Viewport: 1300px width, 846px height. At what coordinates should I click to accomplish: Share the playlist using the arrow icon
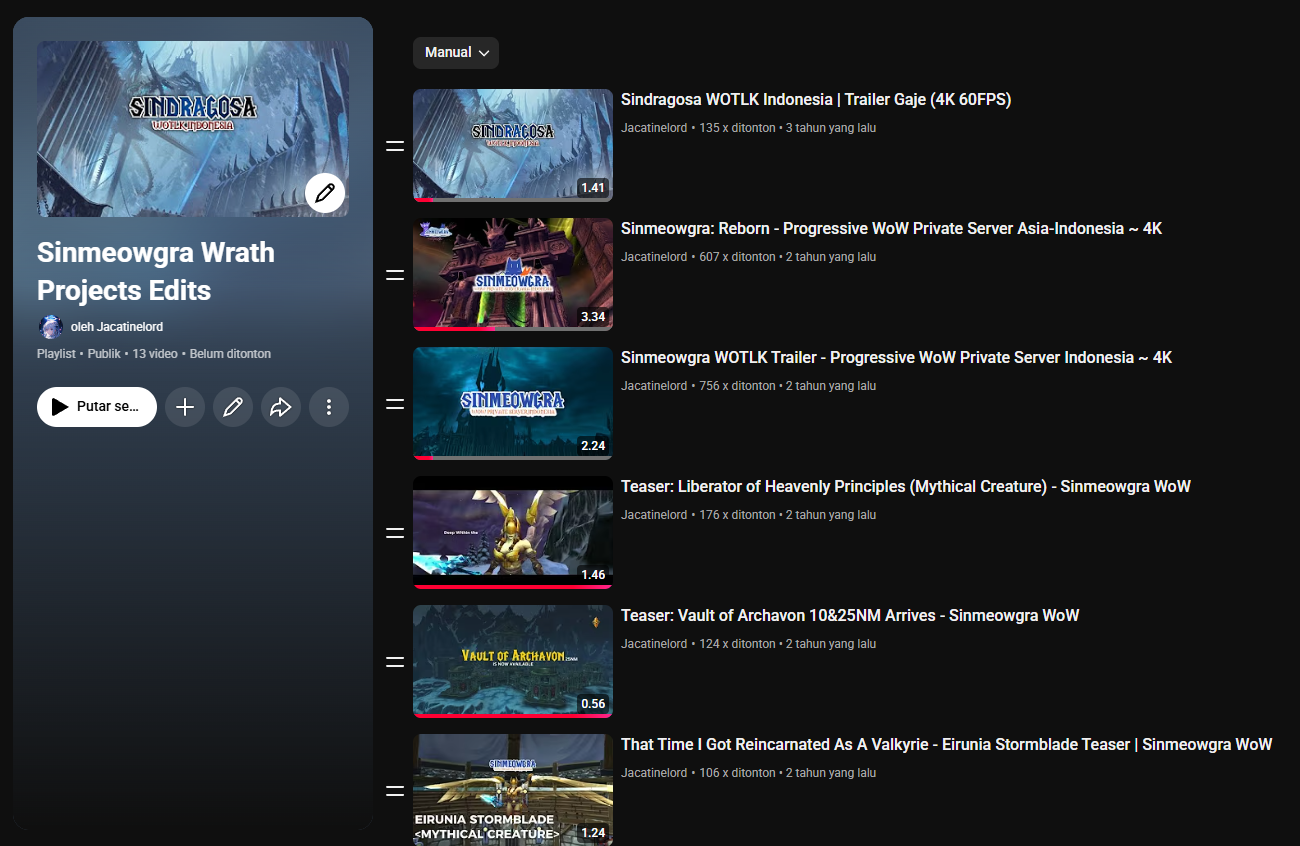[x=281, y=407]
